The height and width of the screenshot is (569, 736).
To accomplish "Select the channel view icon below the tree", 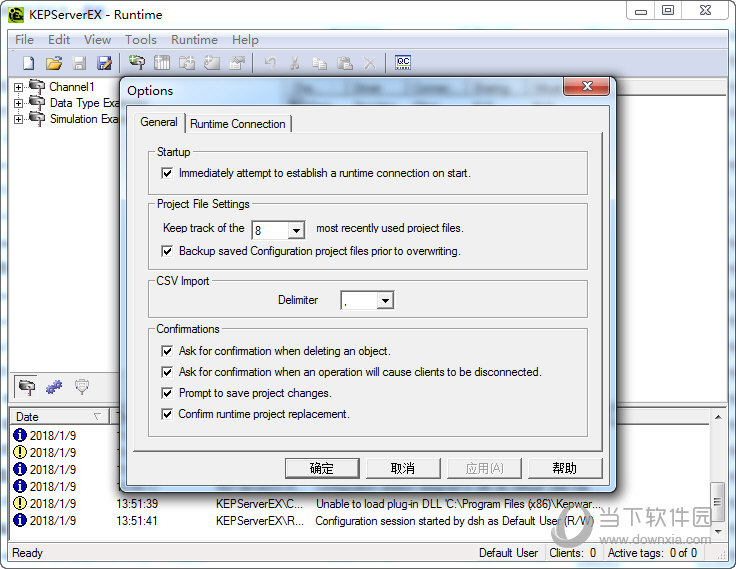I will pos(27,387).
